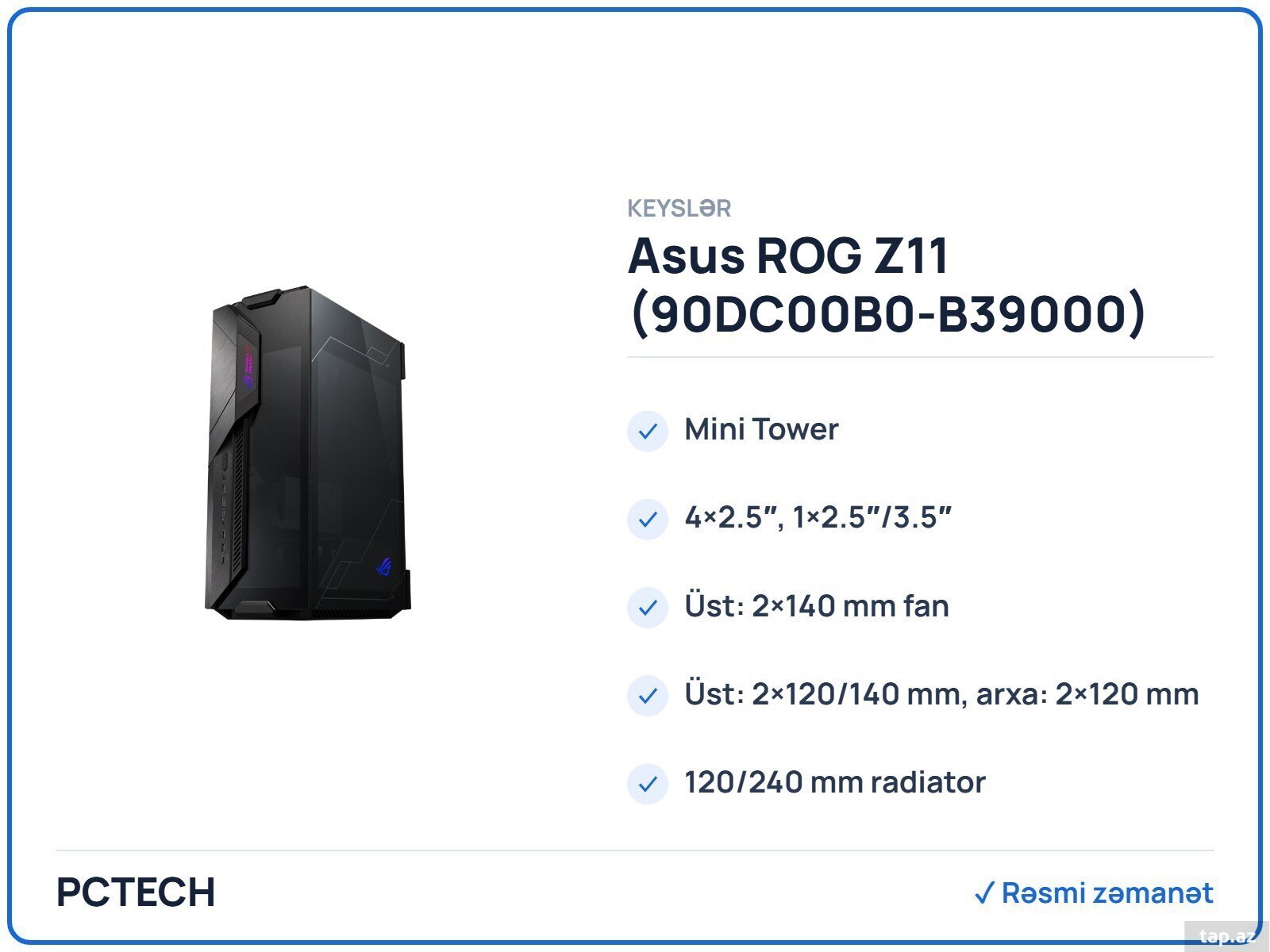Viewport: 1270px width, 952px height.
Task: Click the arxa: 2×120 mm fan spec
Action: pyautogui.click(x=1087, y=694)
